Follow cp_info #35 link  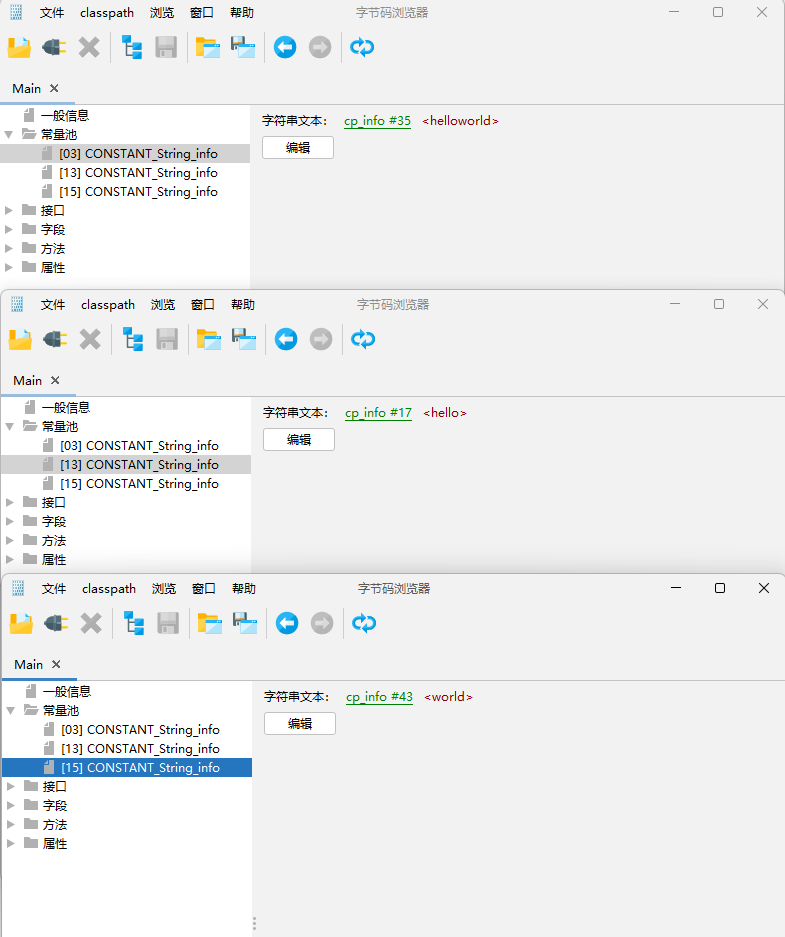click(x=378, y=121)
